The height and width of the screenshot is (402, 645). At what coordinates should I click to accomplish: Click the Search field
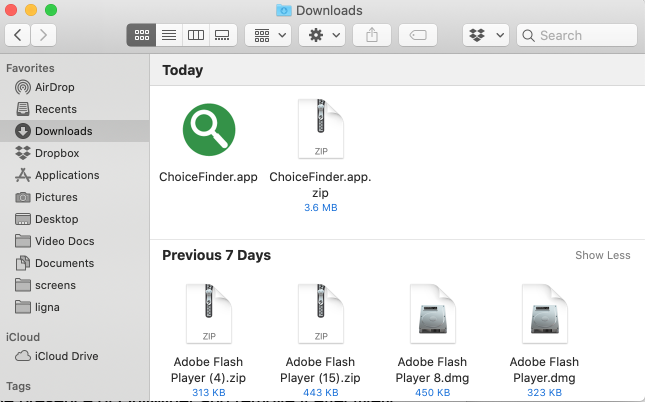coord(585,35)
